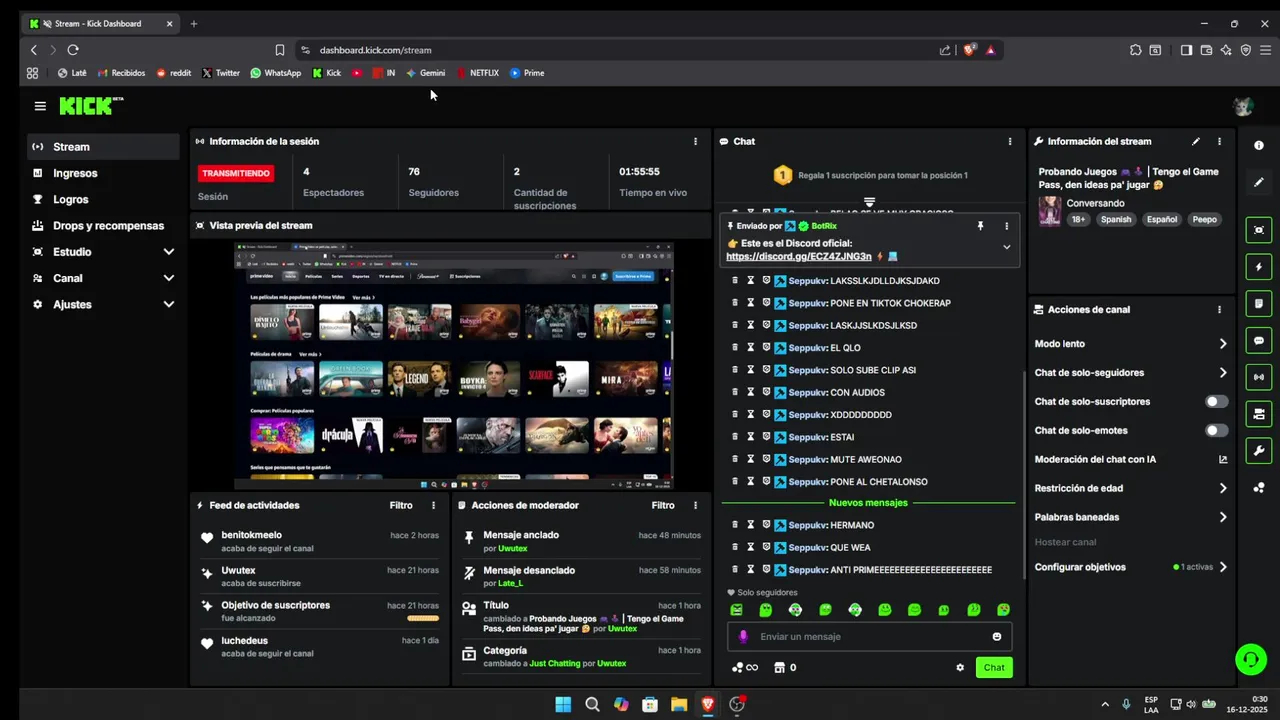Open moderator actions options menu

point(696,506)
